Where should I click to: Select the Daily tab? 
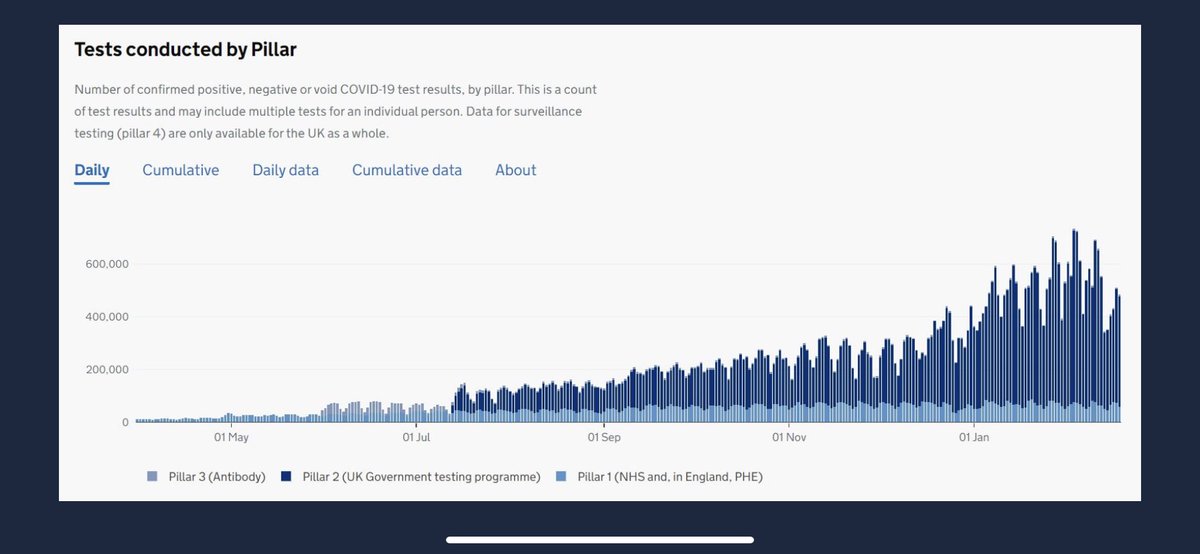pyautogui.click(x=92, y=170)
